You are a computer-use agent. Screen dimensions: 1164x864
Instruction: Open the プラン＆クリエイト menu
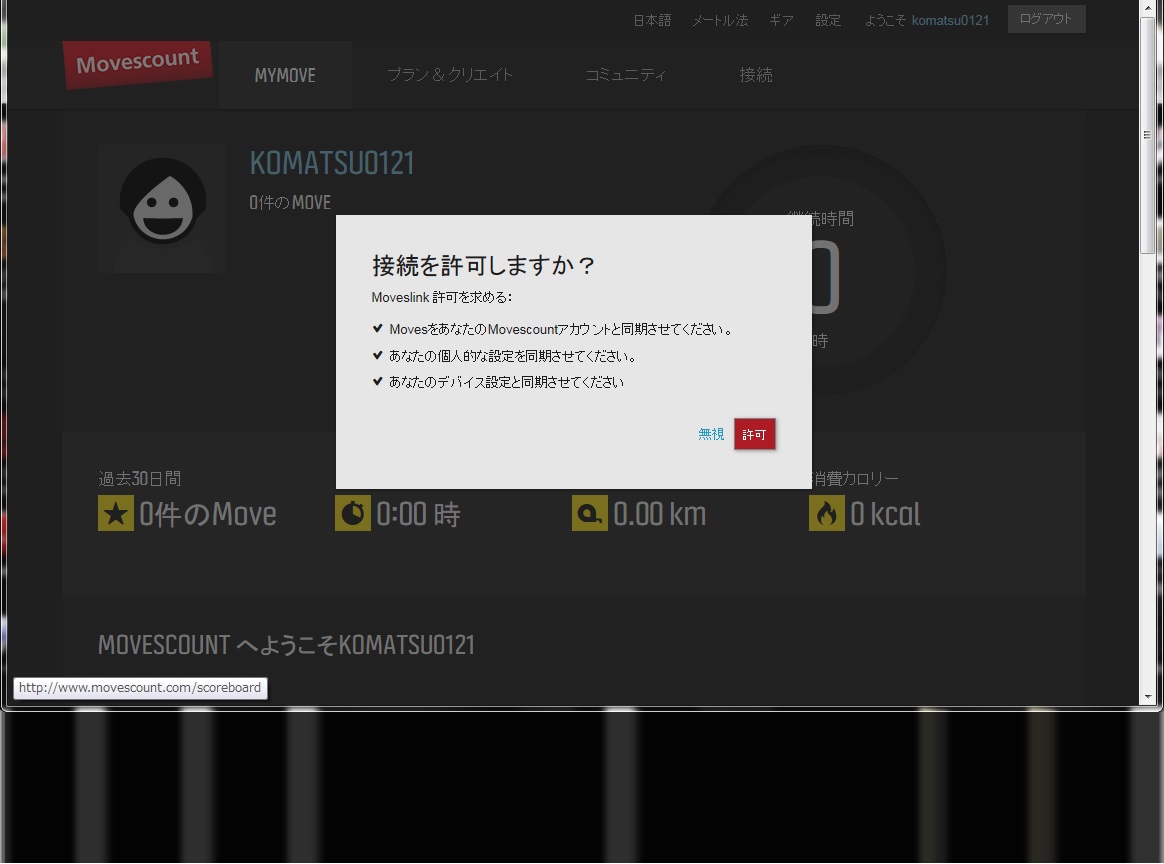coord(450,75)
